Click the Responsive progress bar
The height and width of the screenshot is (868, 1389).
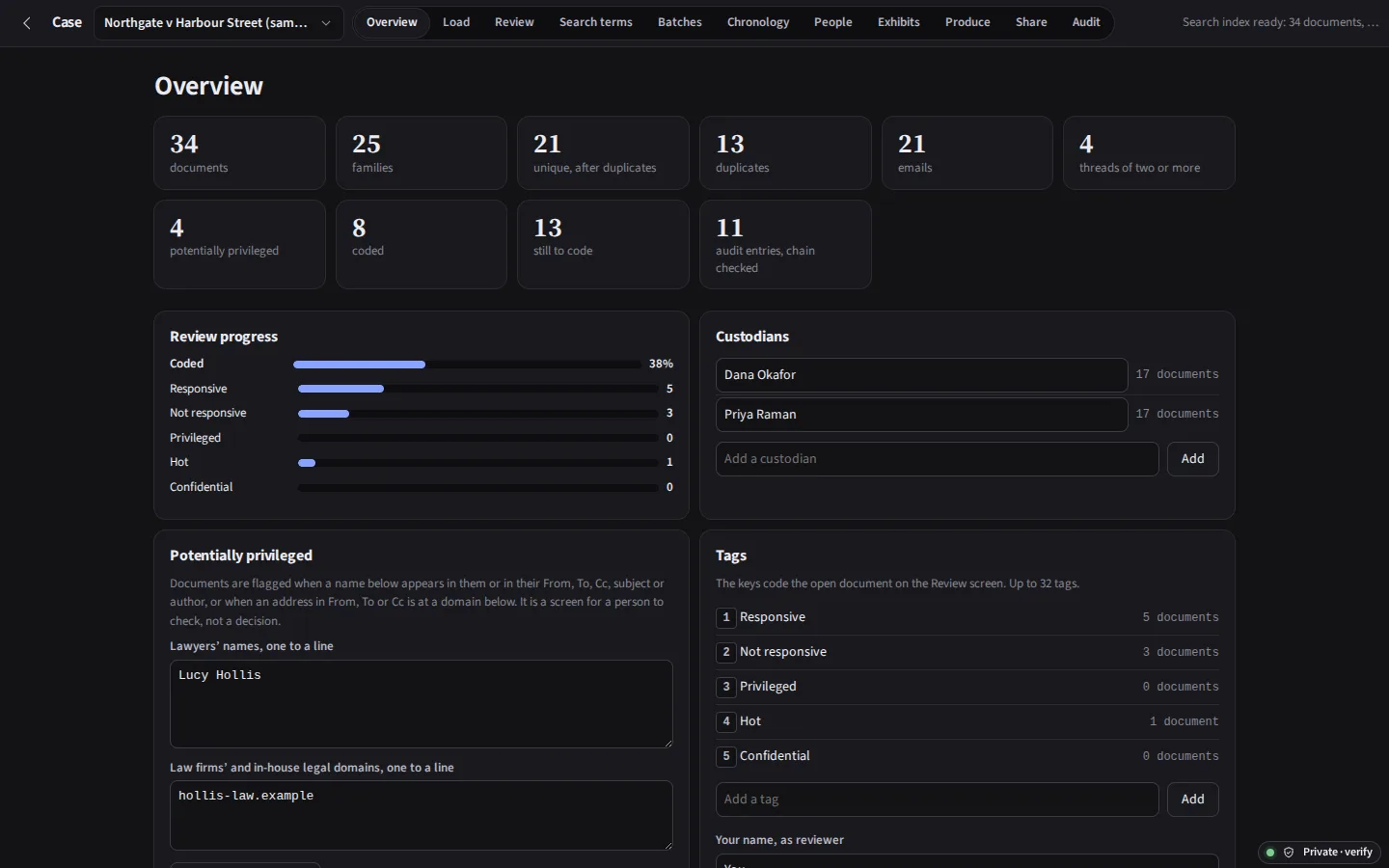(x=477, y=389)
